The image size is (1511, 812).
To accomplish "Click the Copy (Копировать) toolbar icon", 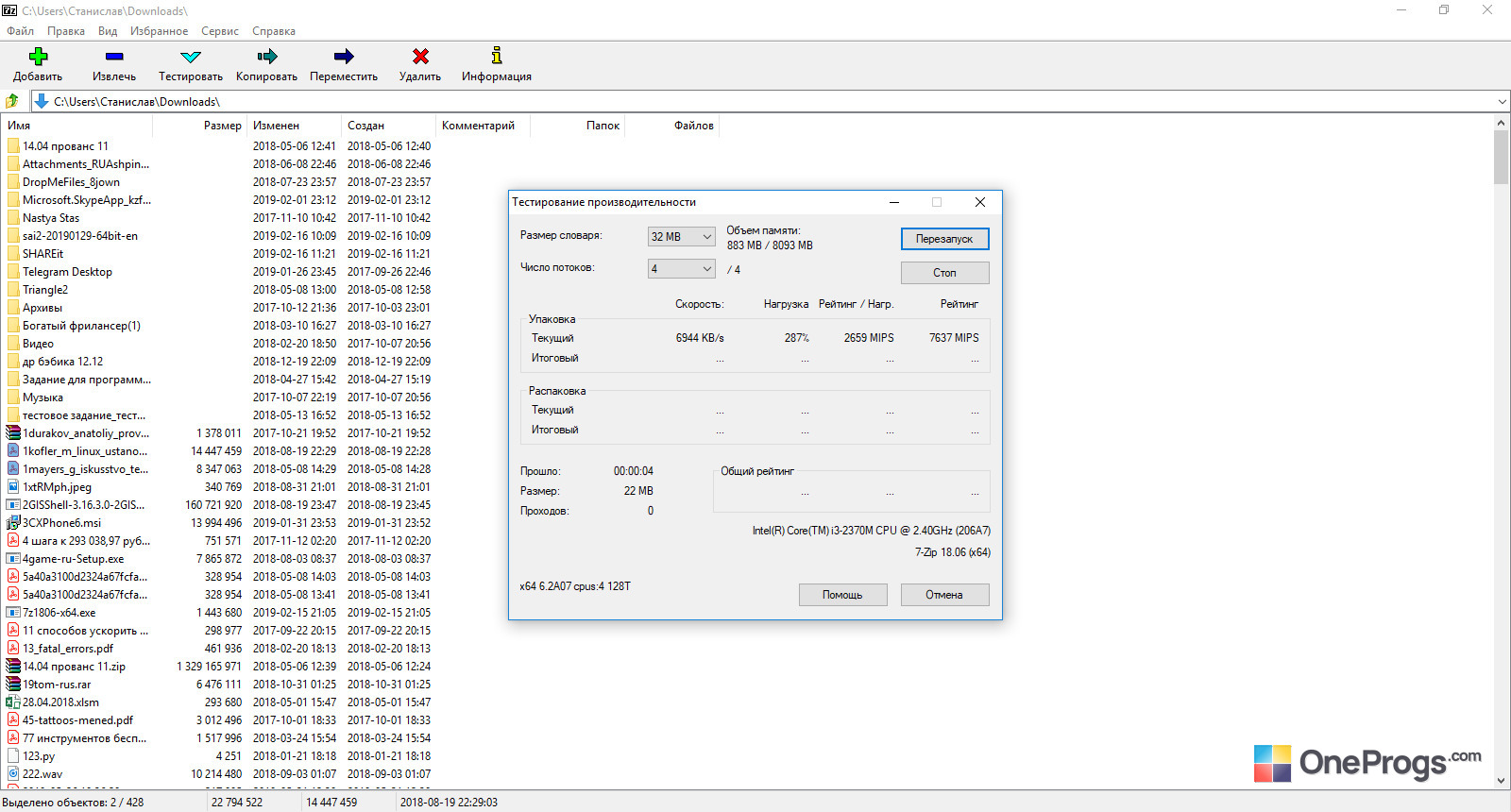I will click(267, 57).
